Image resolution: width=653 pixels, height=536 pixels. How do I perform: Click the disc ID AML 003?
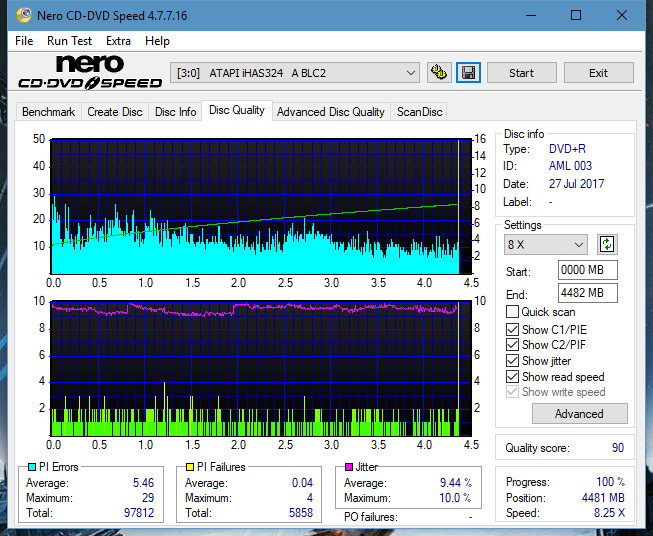click(x=570, y=166)
